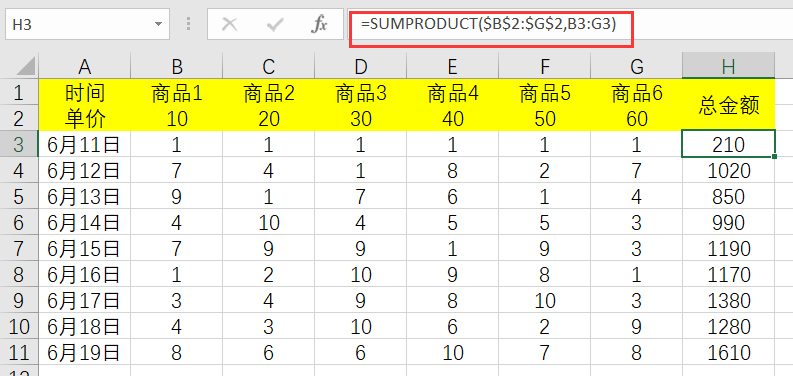
Task: Click into the SUMPRODUCT formula bar text
Action: (x=488, y=23)
